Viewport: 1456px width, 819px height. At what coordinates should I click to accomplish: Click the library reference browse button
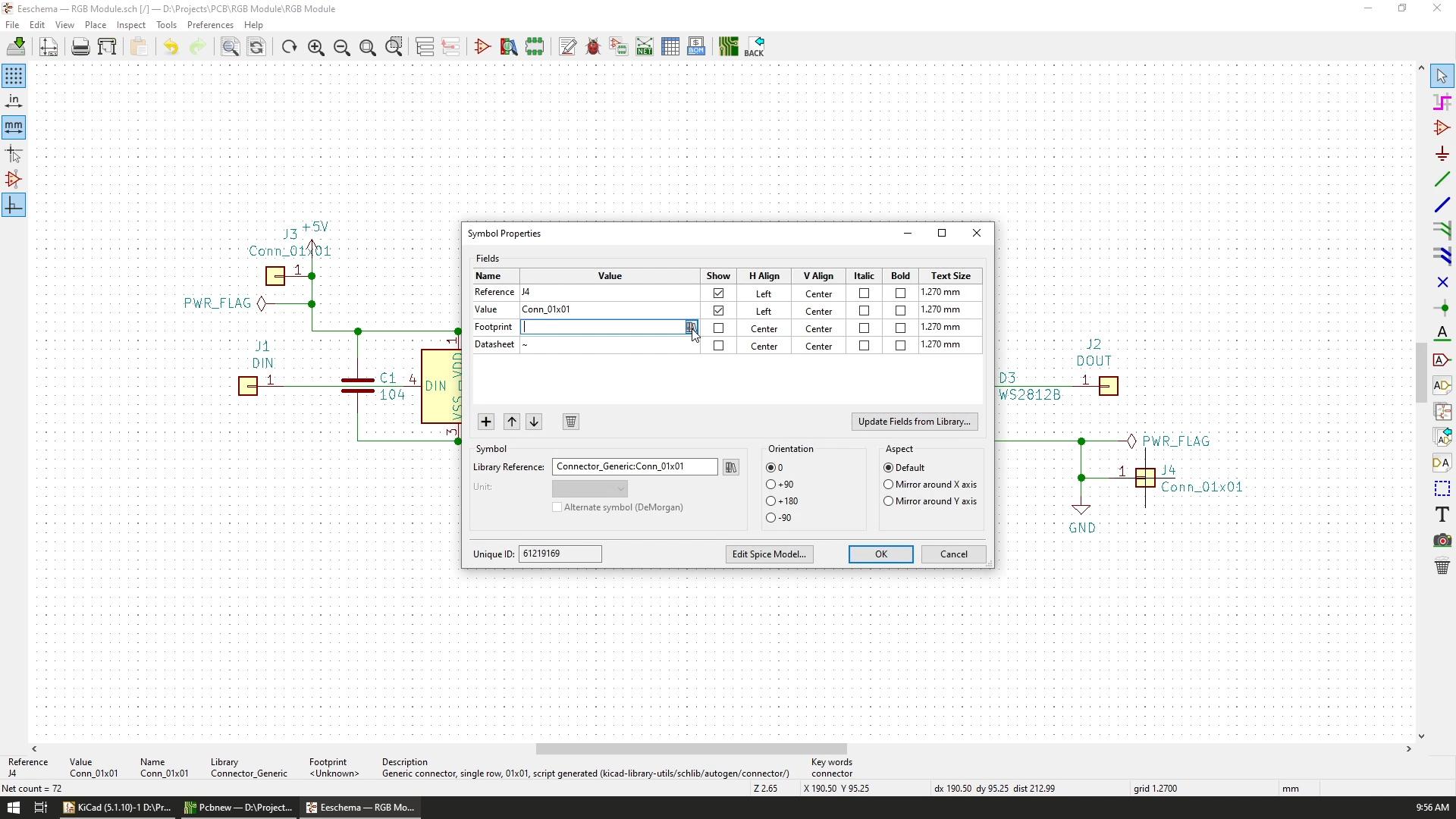(x=730, y=467)
